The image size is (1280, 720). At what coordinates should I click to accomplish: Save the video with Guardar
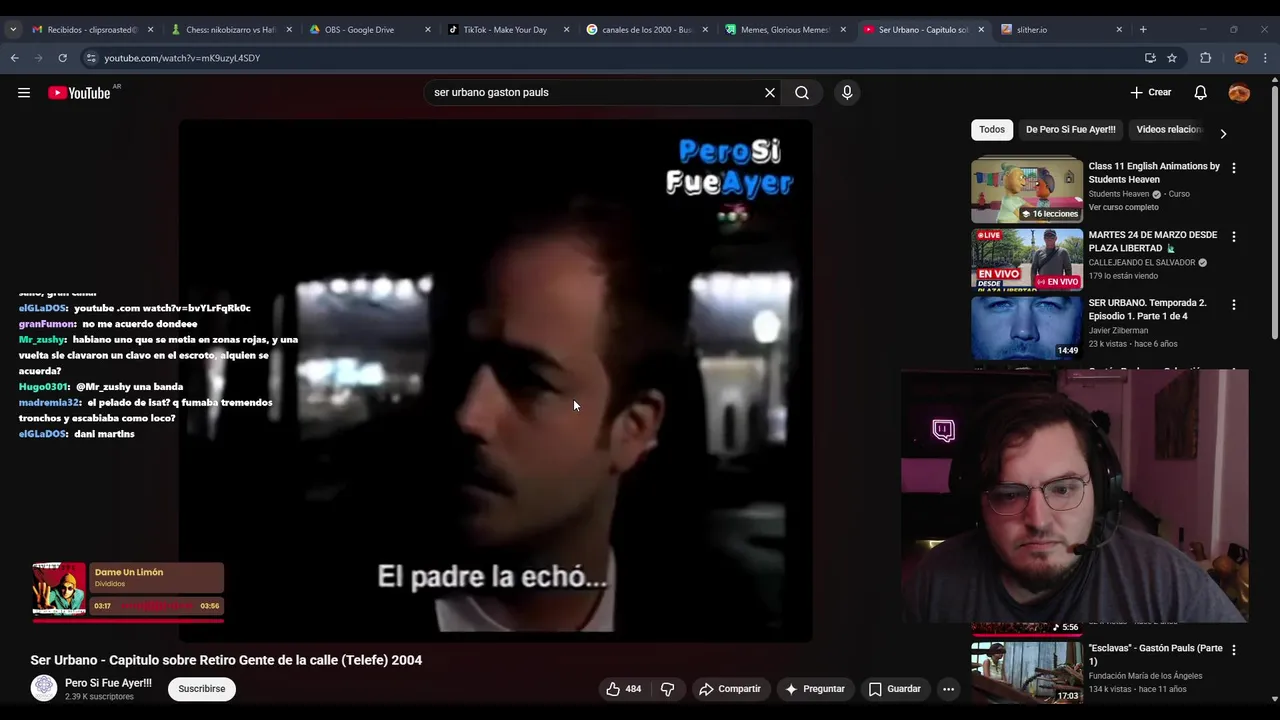click(895, 689)
